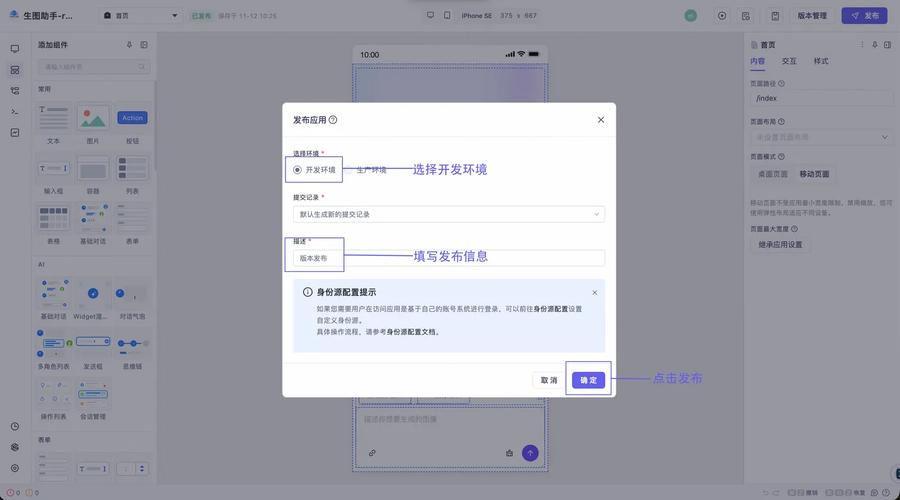The height and width of the screenshot is (500, 900).
Task: Open the settings icon at sidebar bottom
Action: [x=15, y=468]
